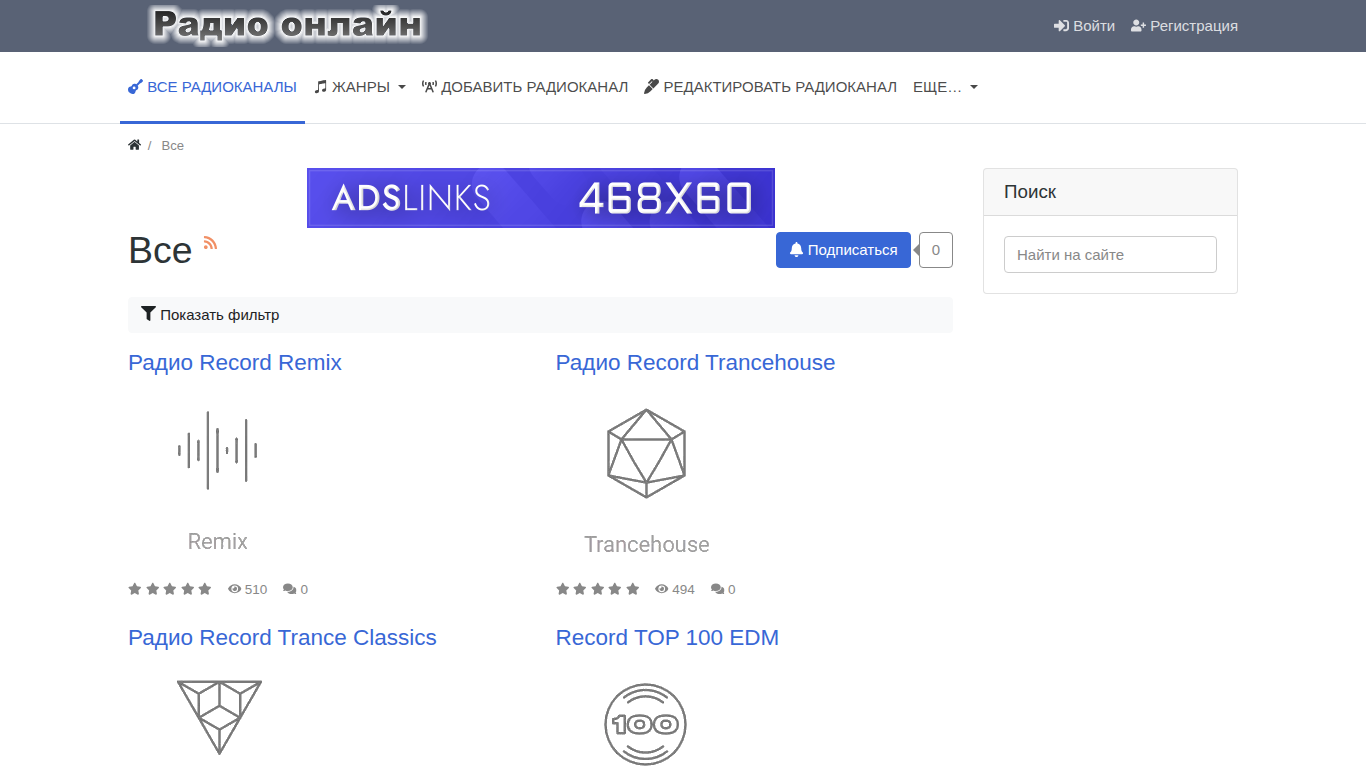Image resolution: width=1366 pixels, height=768 pixels.
Task: Click the subscriber count badge showing 0
Action: click(x=936, y=250)
